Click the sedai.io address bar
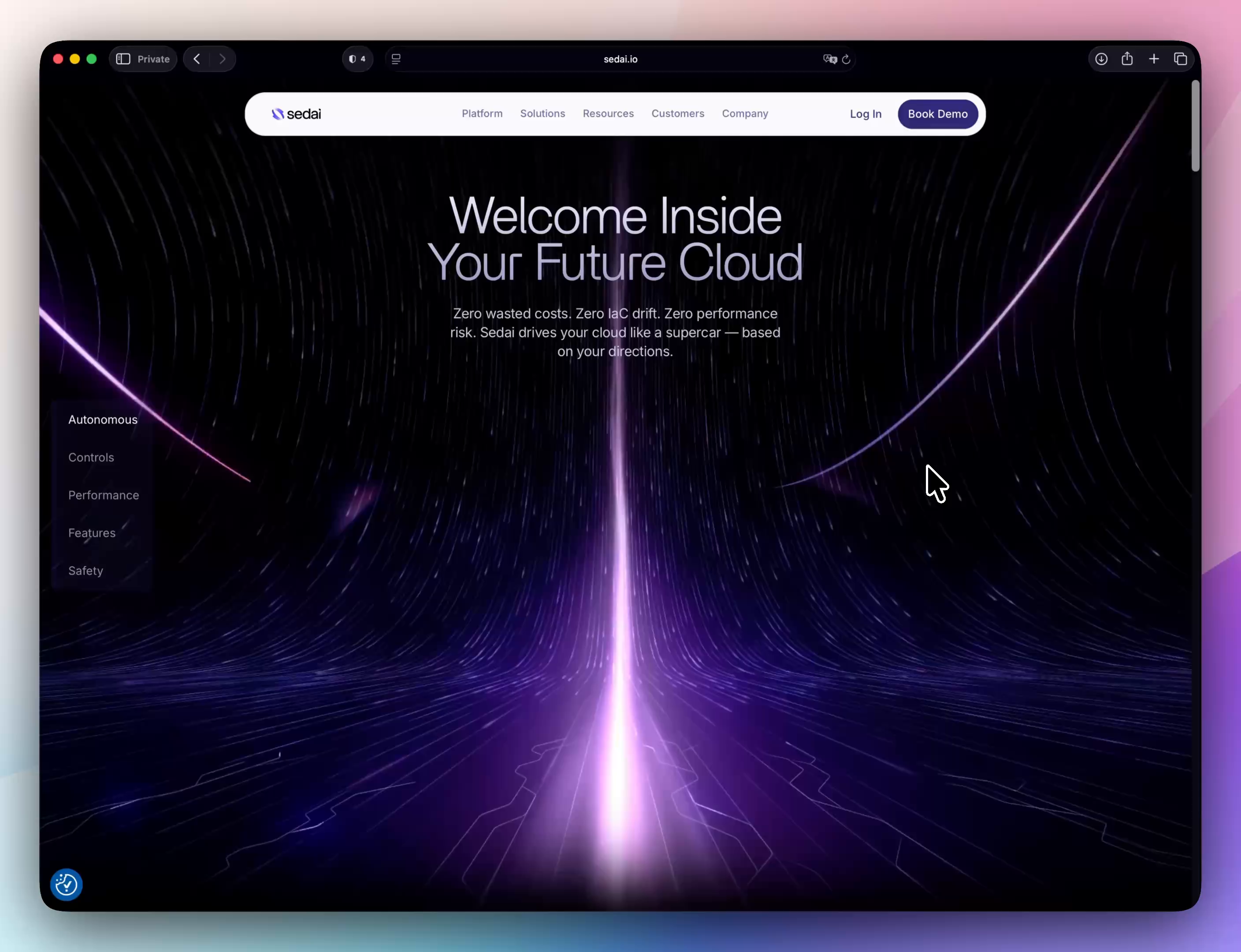Image resolution: width=1241 pixels, height=952 pixels. pos(620,59)
